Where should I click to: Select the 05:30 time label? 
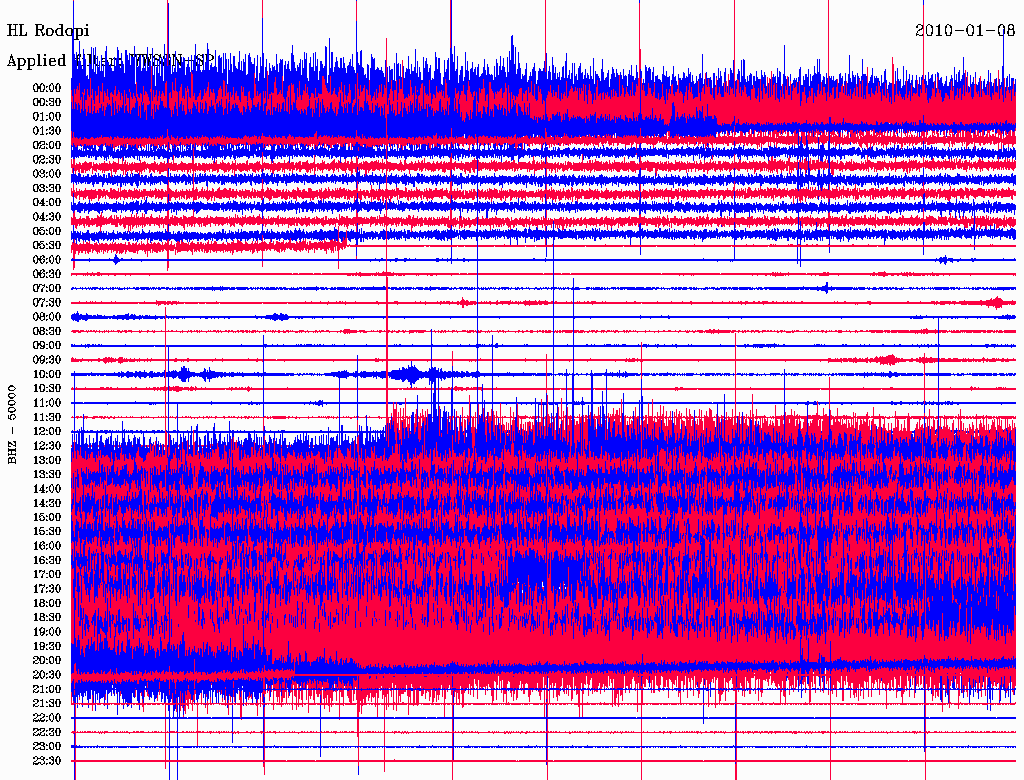47,245
